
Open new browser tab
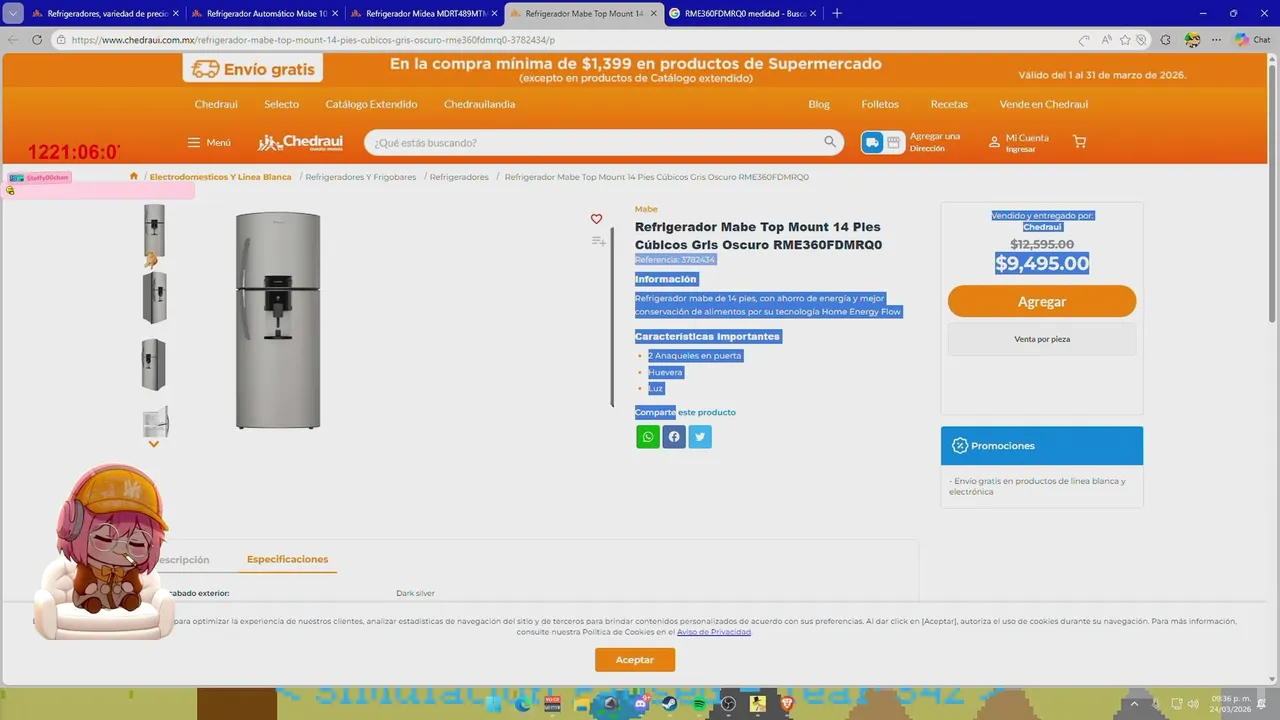(x=837, y=13)
